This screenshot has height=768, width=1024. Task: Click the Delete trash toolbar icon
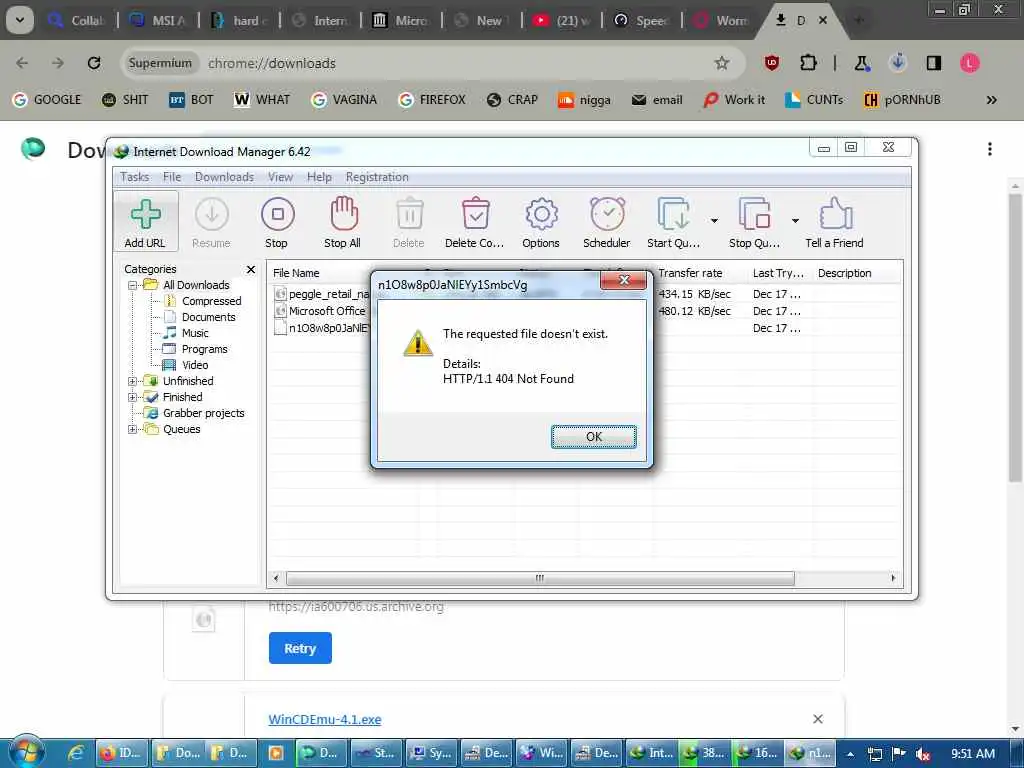409,222
